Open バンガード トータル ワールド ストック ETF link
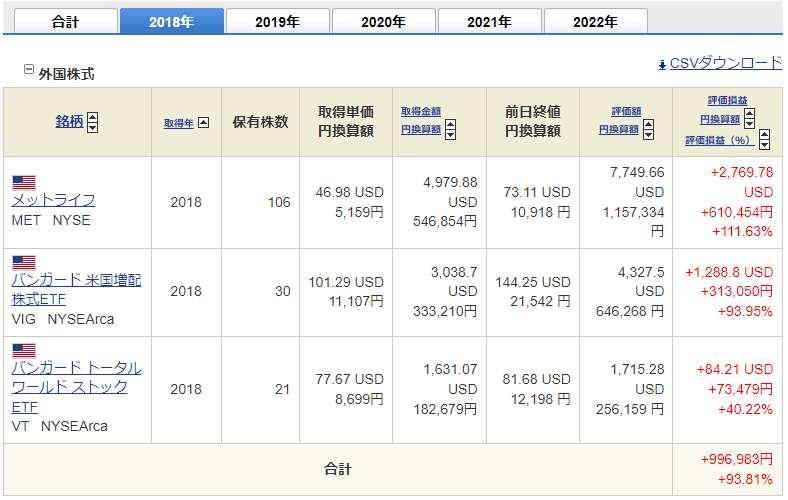 76,387
